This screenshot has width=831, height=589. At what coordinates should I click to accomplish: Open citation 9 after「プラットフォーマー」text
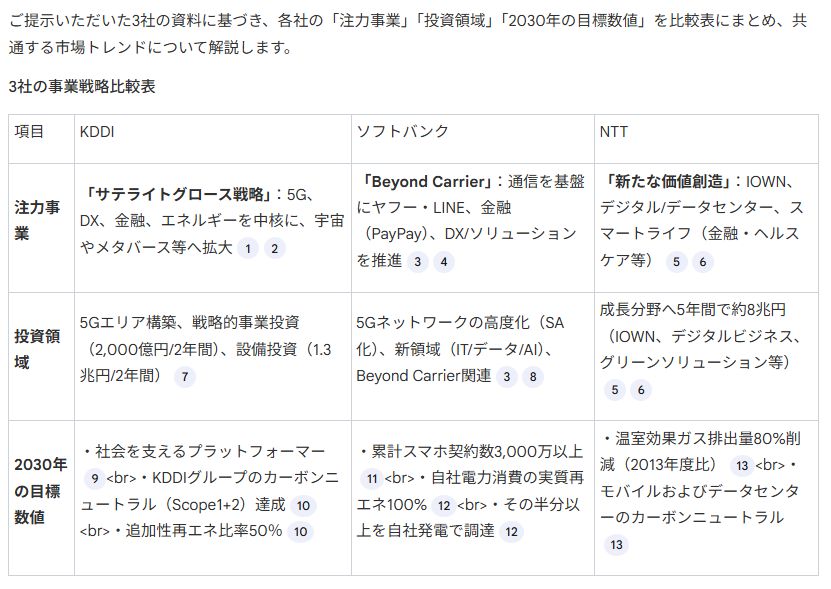[94, 479]
